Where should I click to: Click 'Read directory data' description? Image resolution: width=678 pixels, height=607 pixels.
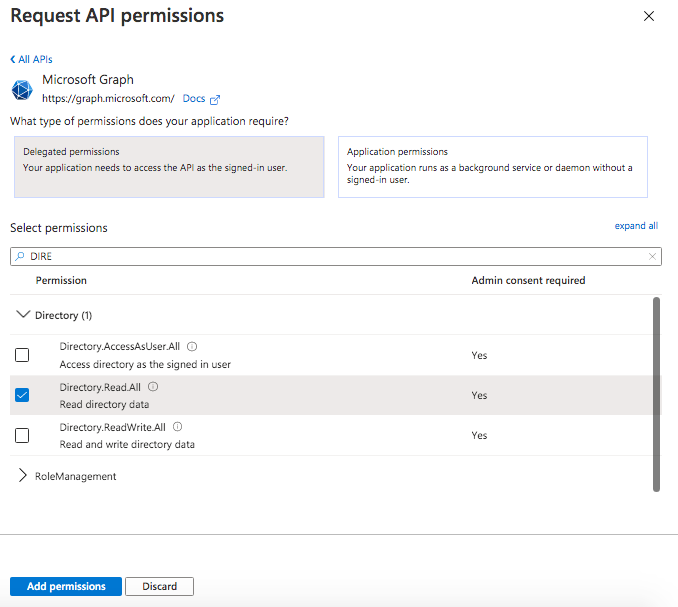point(104,404)
